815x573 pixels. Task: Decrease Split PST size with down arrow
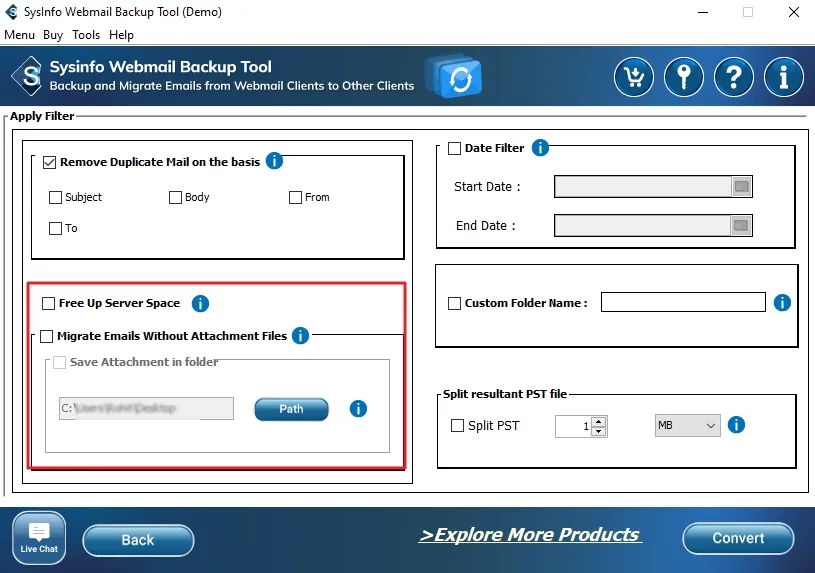click(599, 431)
